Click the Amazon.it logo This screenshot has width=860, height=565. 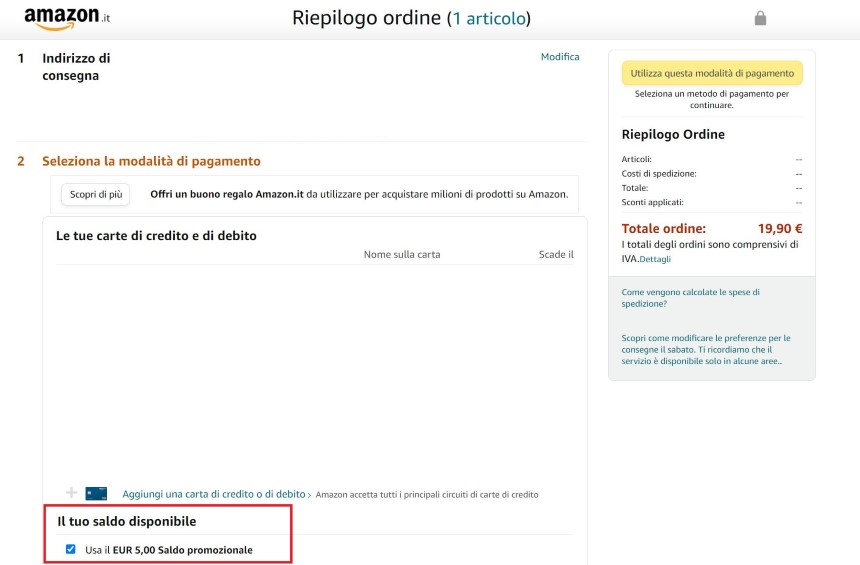(67, 18)
